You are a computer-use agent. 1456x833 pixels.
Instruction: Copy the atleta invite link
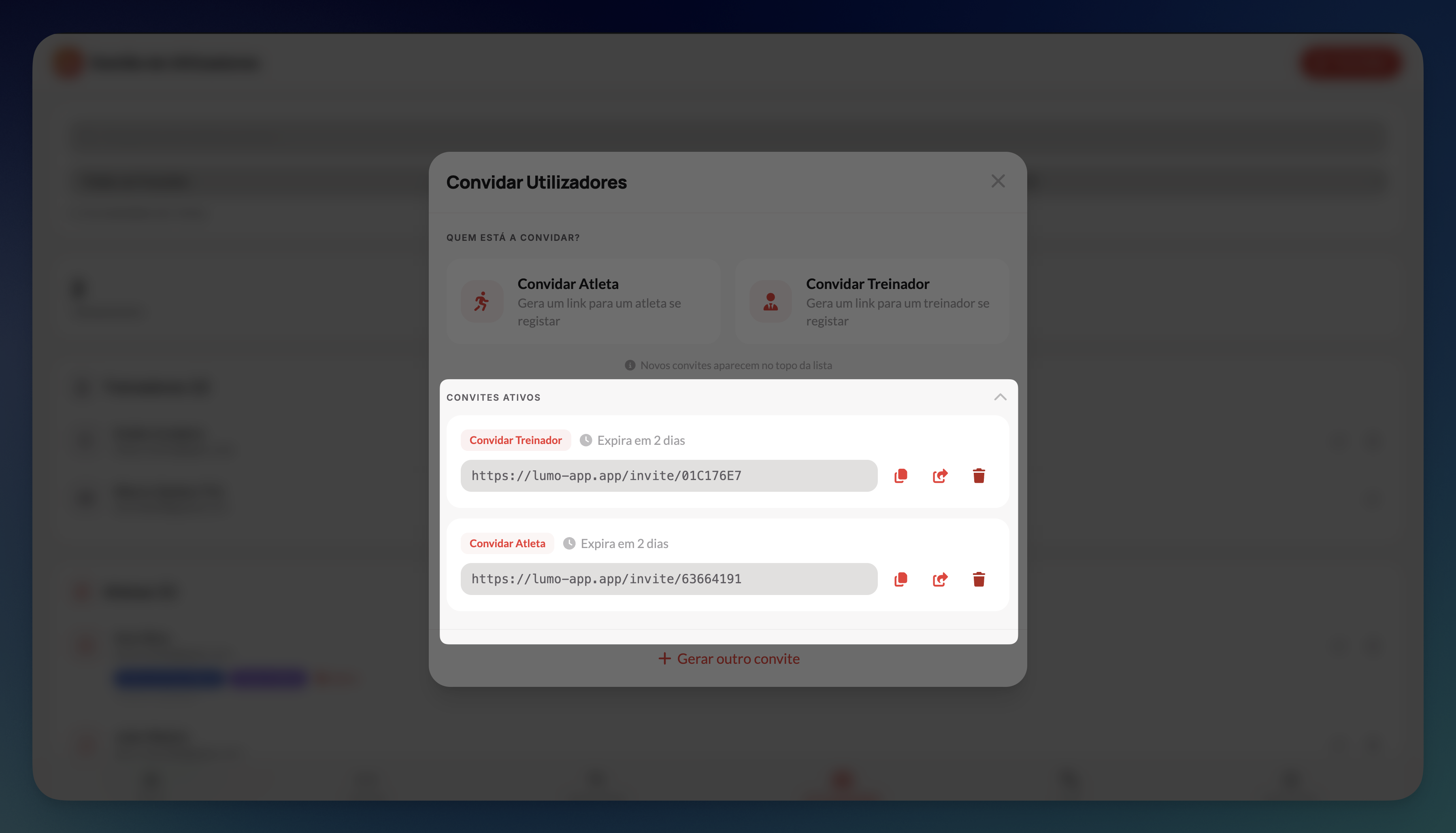tap(900, 579)
